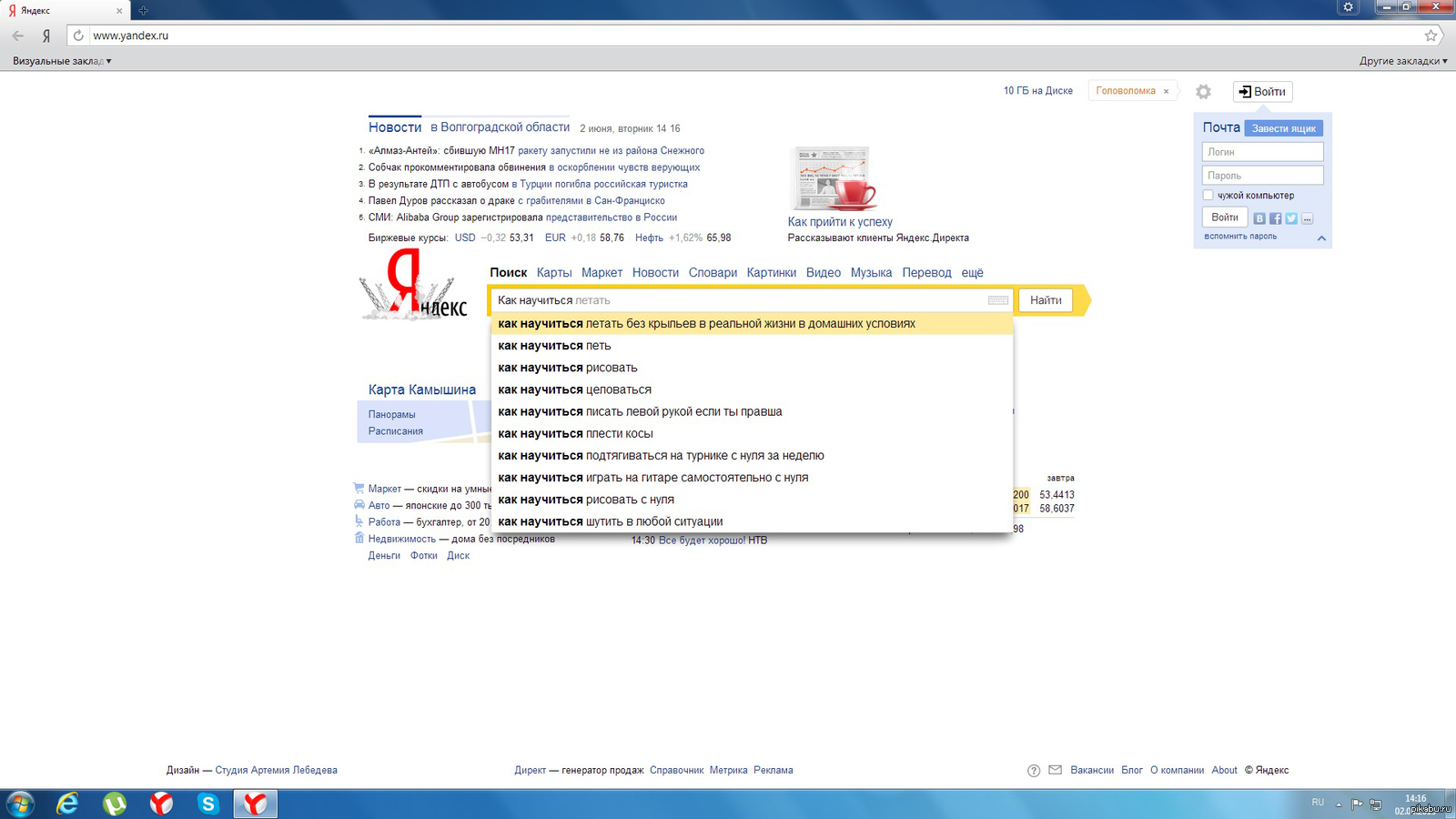1456x819 pixels.
Task: Expand the 'ещё' services menu
Action: pyautogui.click(x=972, y=273)
